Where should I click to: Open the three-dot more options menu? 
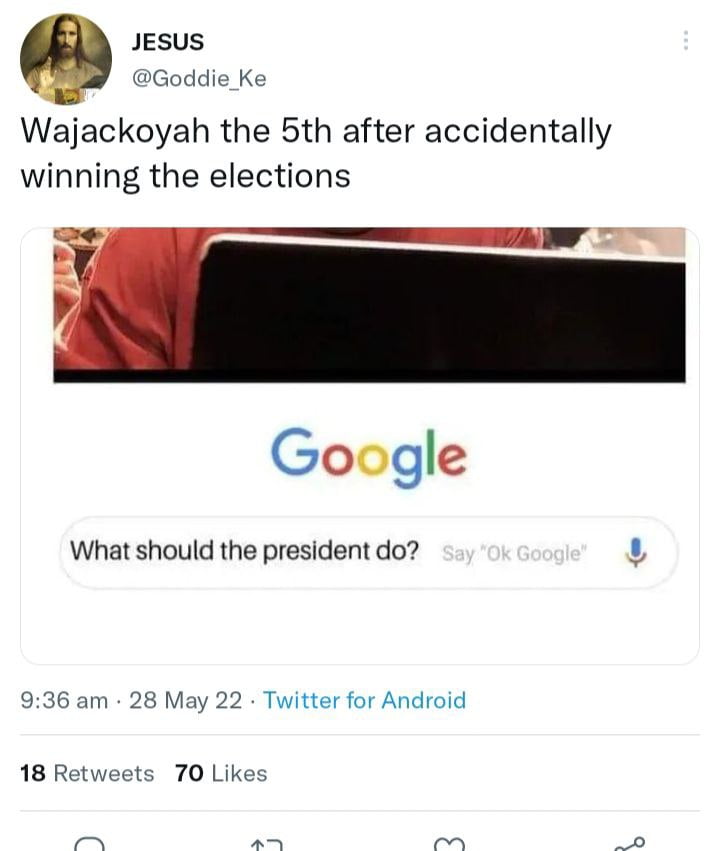(685, 41)
